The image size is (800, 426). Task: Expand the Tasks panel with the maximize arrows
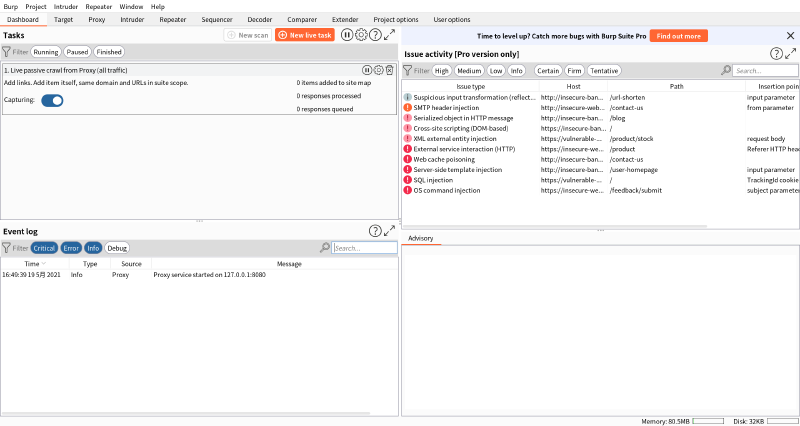[x=389, y=35]
